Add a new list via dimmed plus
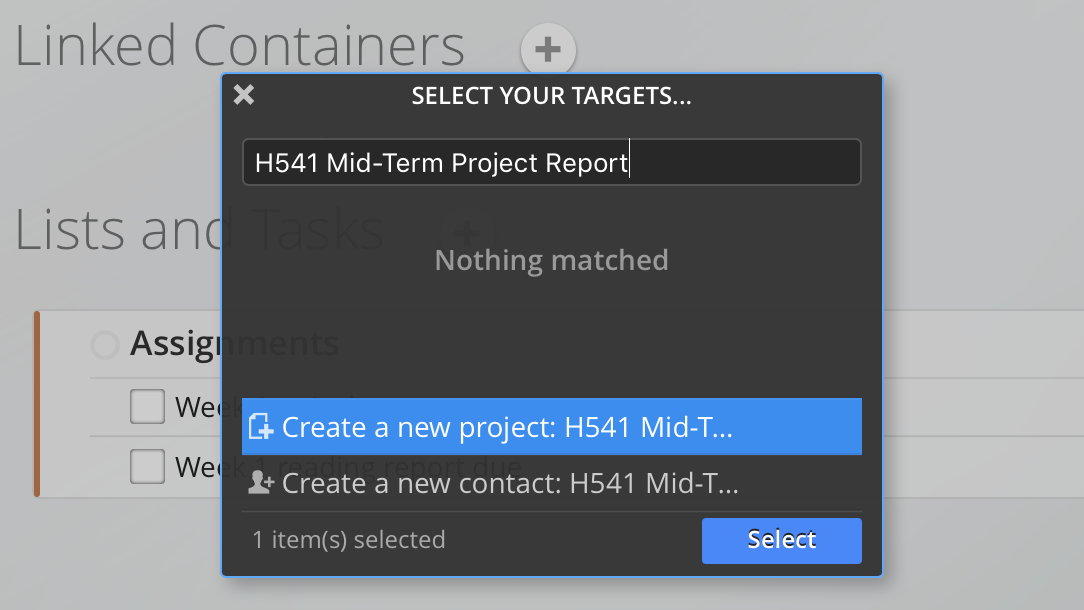 467,232
